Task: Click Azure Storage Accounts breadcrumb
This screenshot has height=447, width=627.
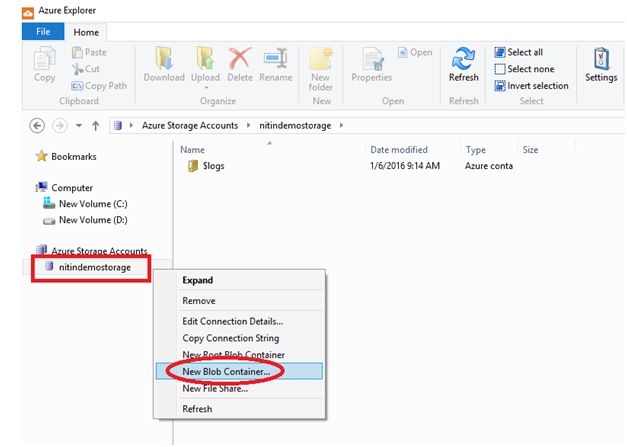Action: pos(190,126)
